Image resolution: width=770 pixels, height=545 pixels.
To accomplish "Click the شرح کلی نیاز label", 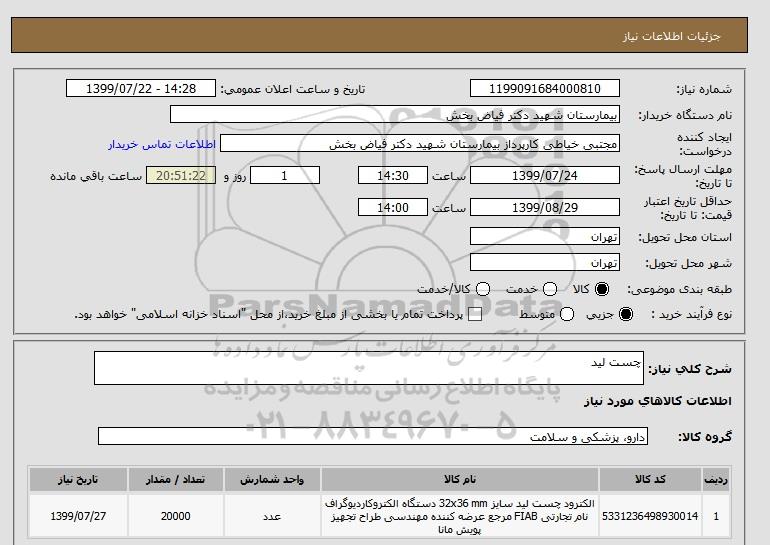I will [690, 369].
